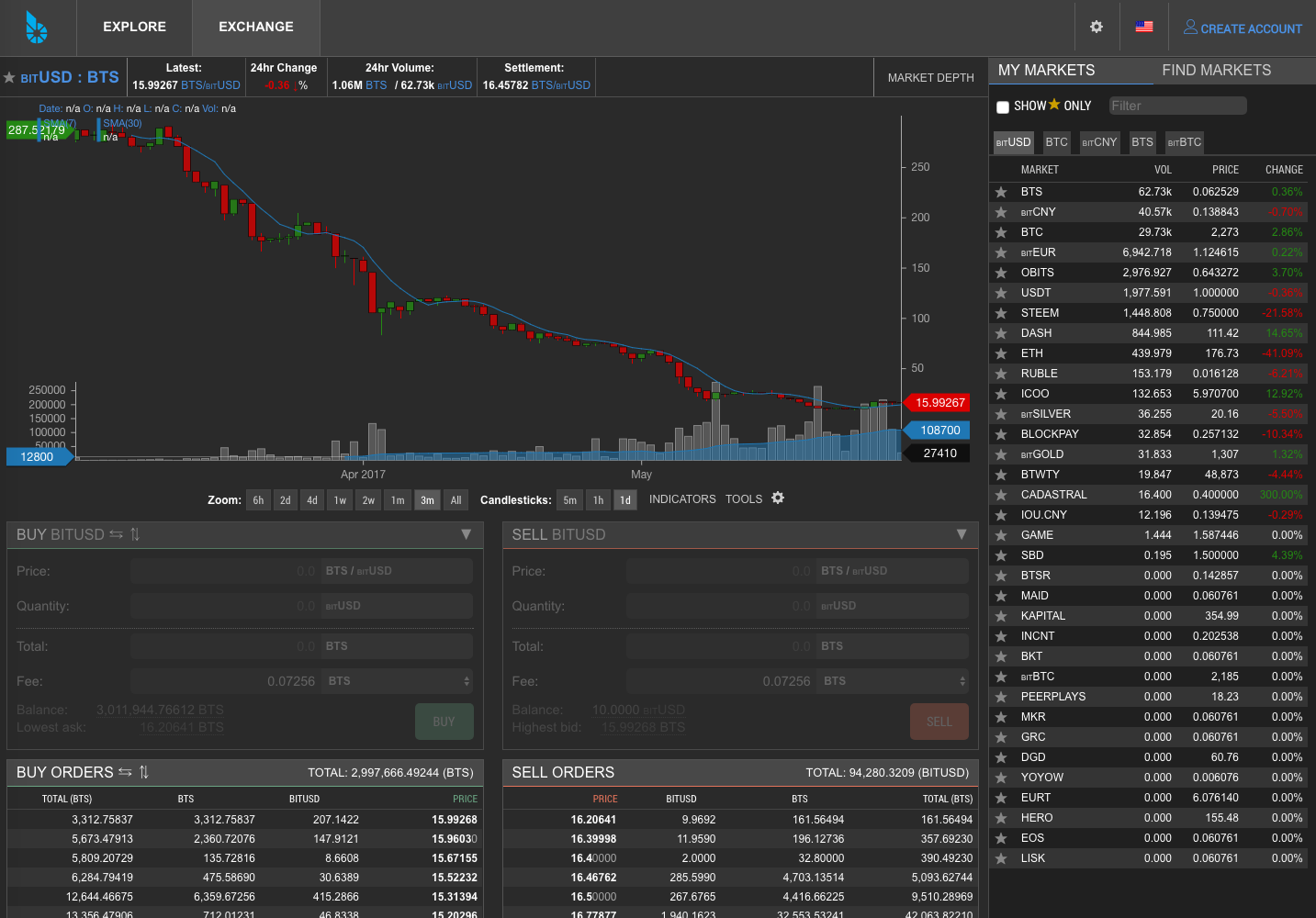
Task: Sort markets by the CHANGE column header
Action: click(1284, 170)
